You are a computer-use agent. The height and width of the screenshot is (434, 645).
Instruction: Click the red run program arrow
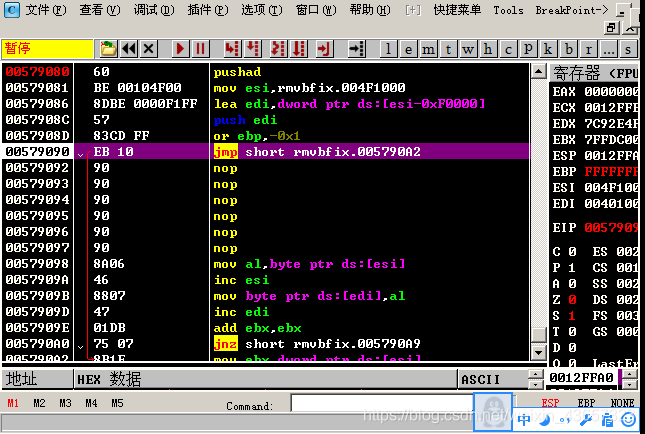180,49
